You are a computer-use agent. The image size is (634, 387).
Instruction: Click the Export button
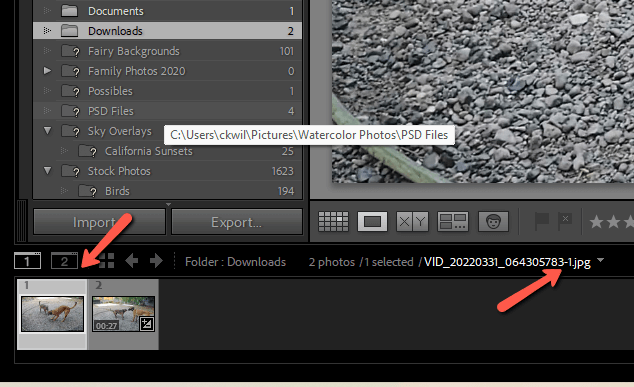pyautogui.click(x=237, y=222)
